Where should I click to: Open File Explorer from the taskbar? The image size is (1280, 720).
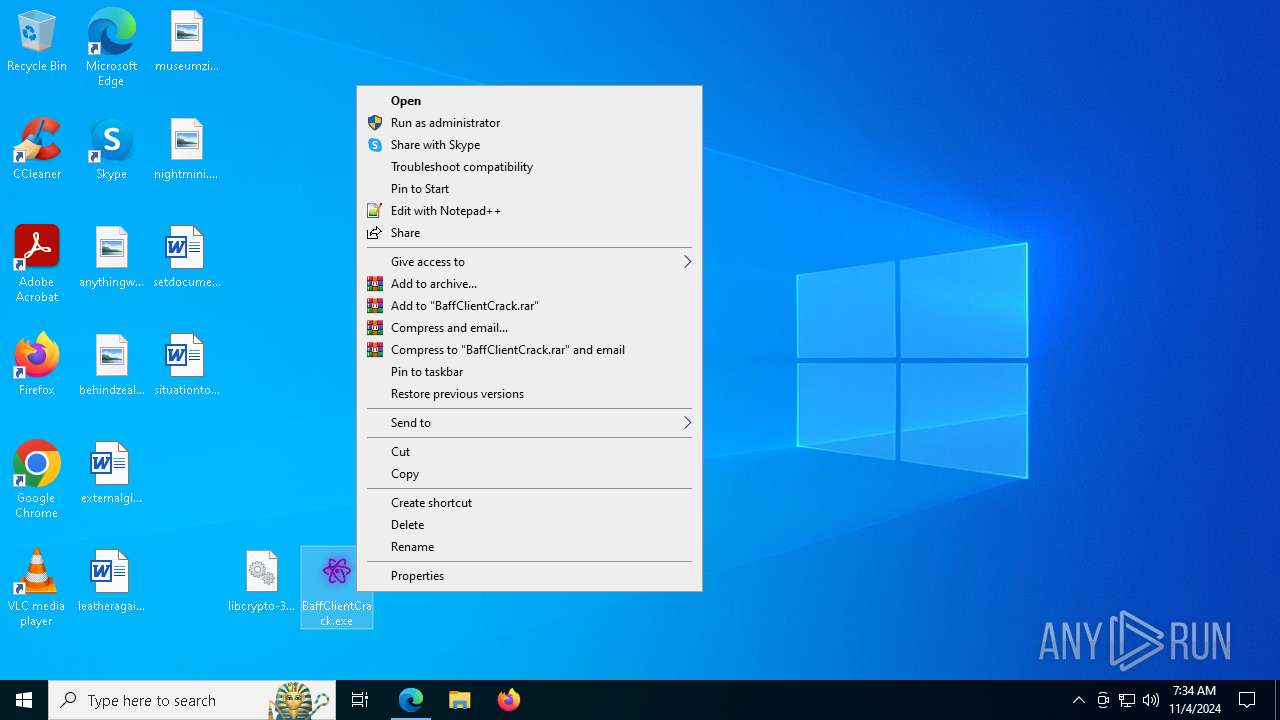tap(459, 700)
